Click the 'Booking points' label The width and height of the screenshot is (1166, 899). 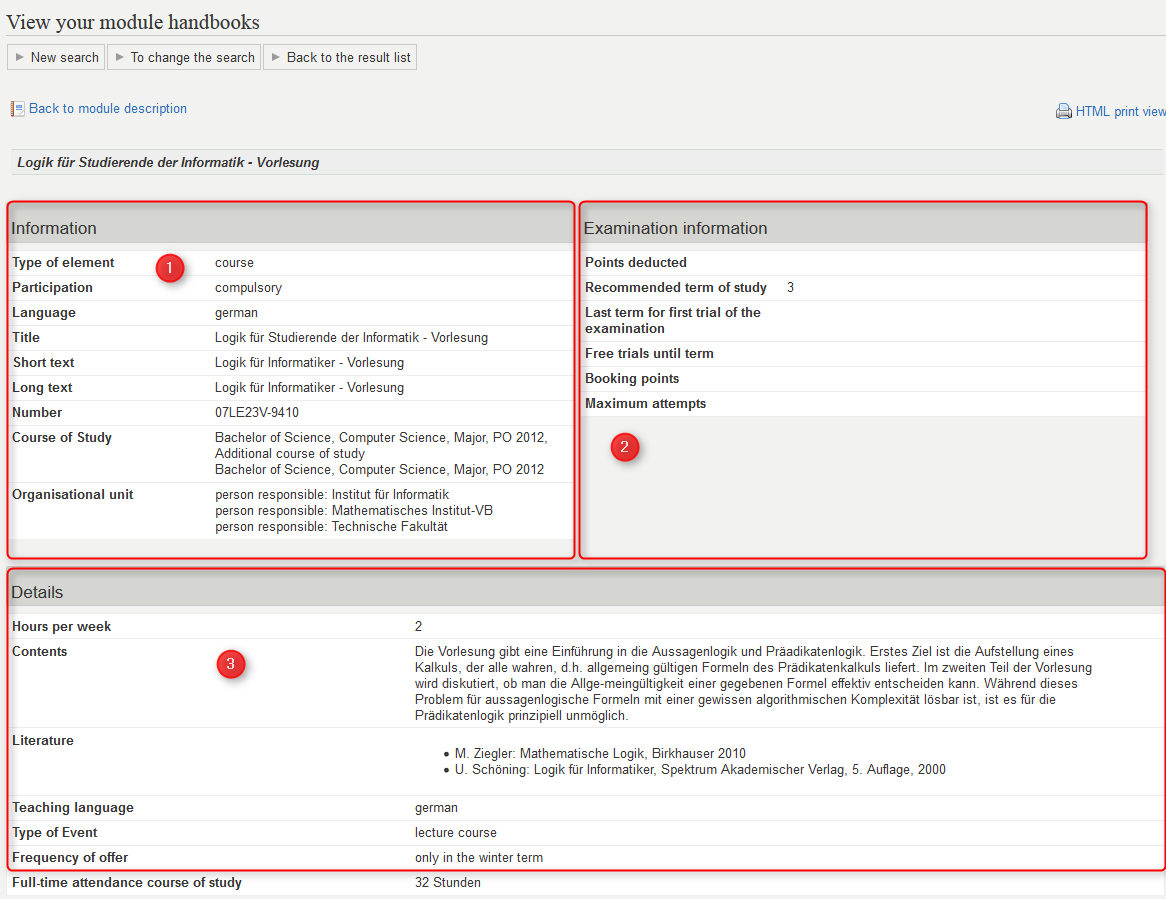pyautogui.click(x=632, y=378)
